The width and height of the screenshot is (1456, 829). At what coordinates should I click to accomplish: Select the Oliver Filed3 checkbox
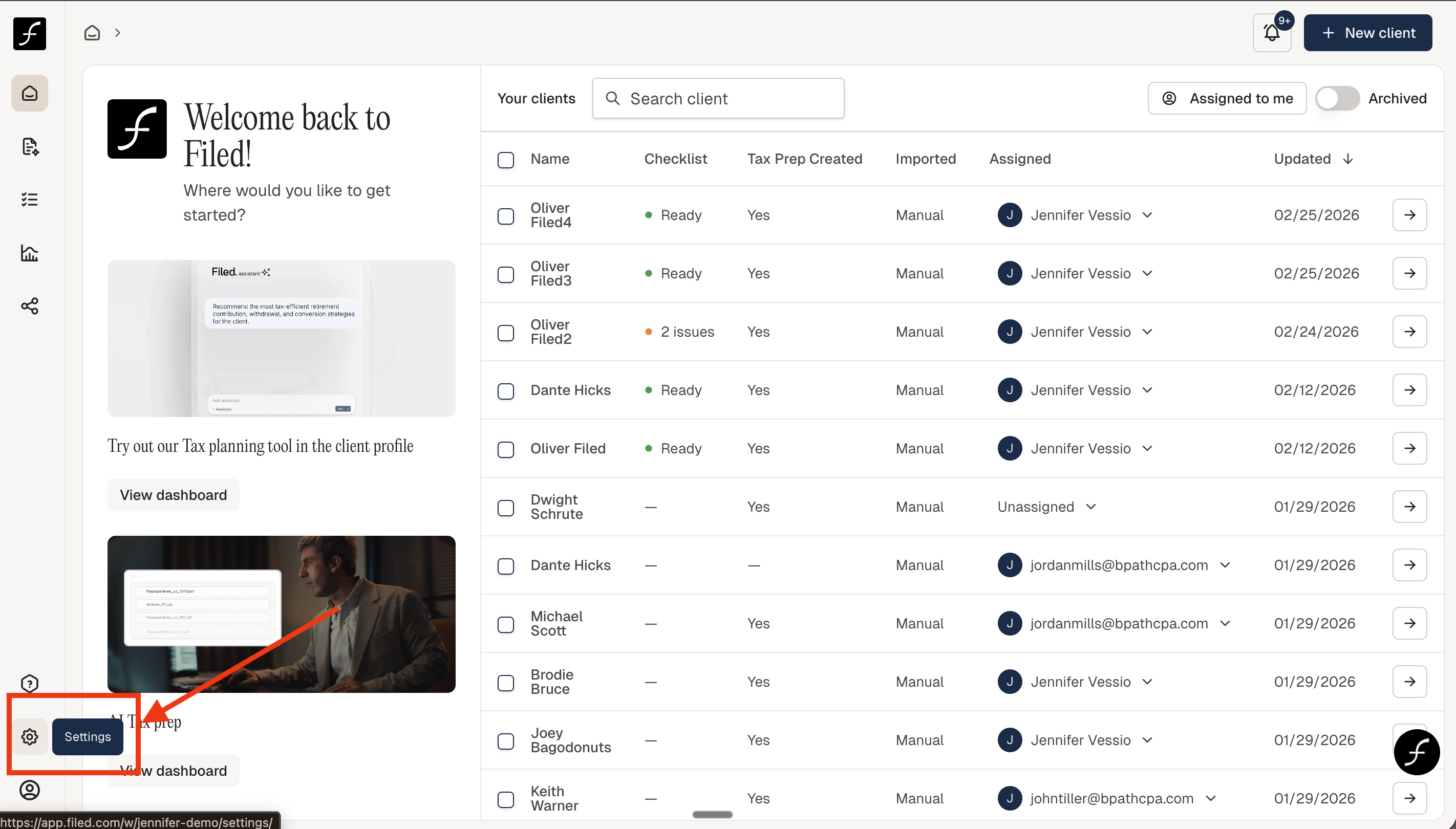tap(506, 274)
